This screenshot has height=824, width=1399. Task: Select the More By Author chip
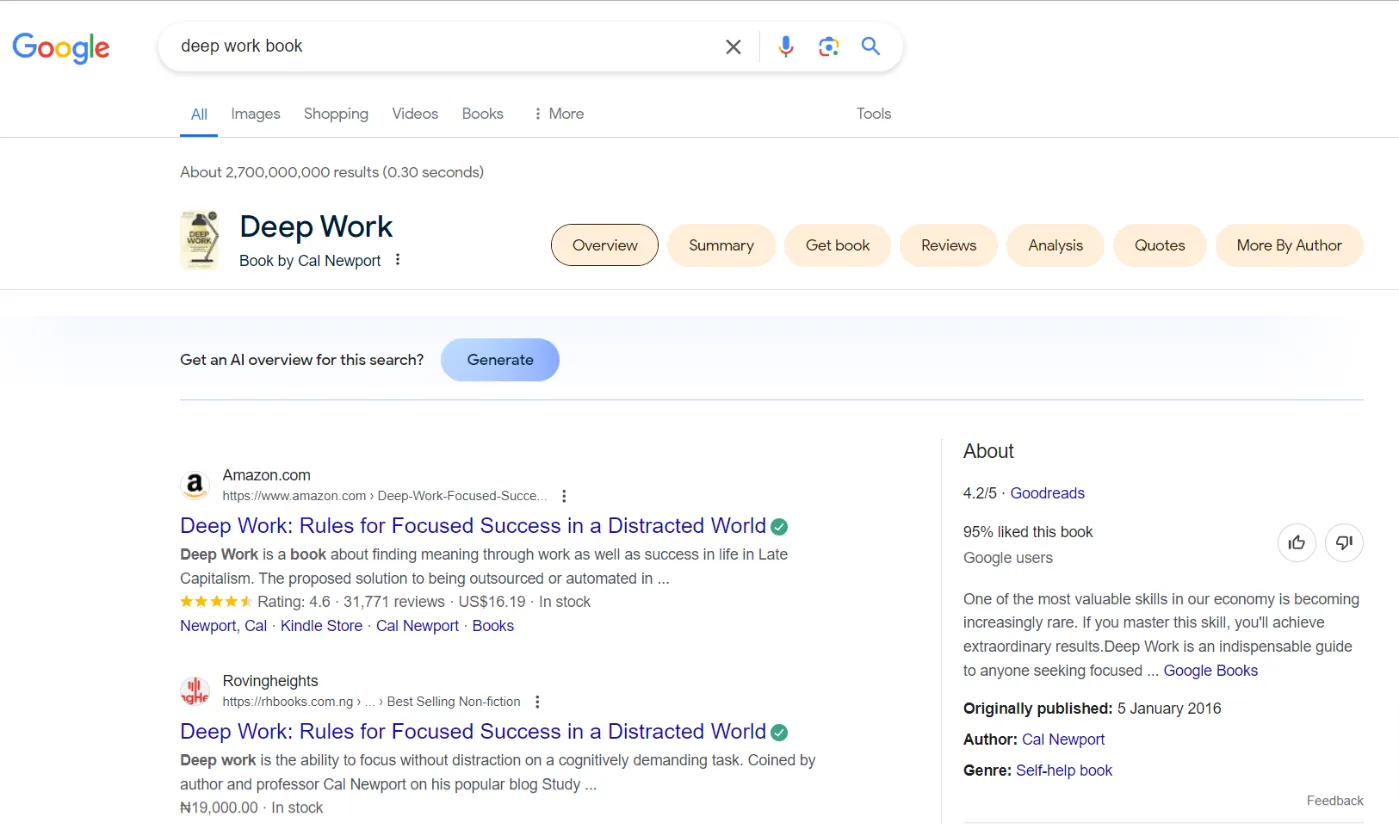coord(1289,245)
